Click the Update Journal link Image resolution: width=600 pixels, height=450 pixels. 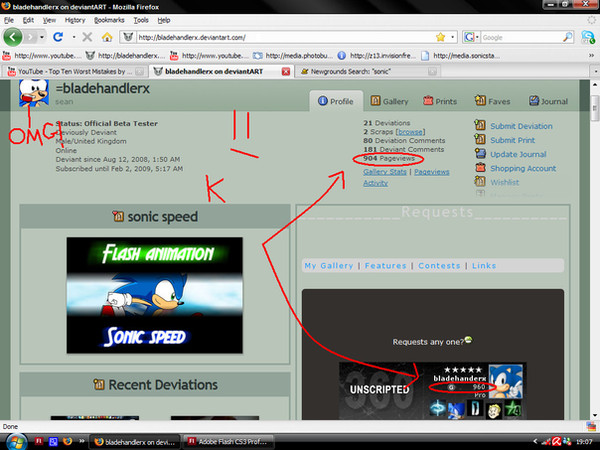click(518, 155)
